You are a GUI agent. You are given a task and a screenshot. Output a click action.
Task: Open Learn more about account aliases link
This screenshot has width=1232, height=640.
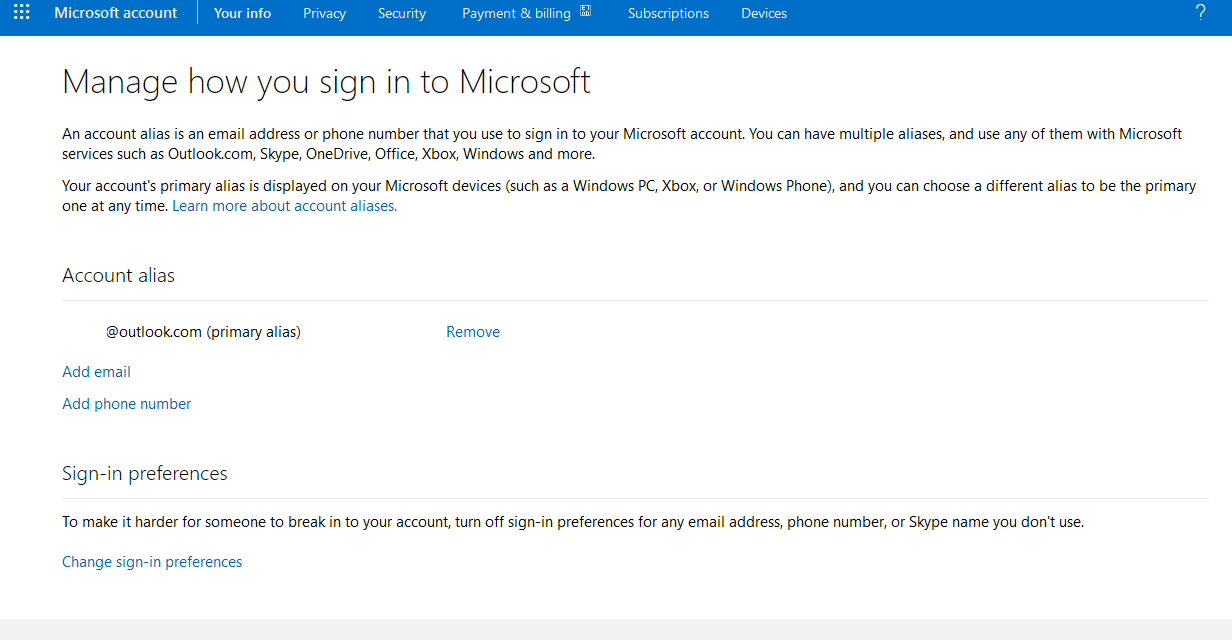click(284, 206)
